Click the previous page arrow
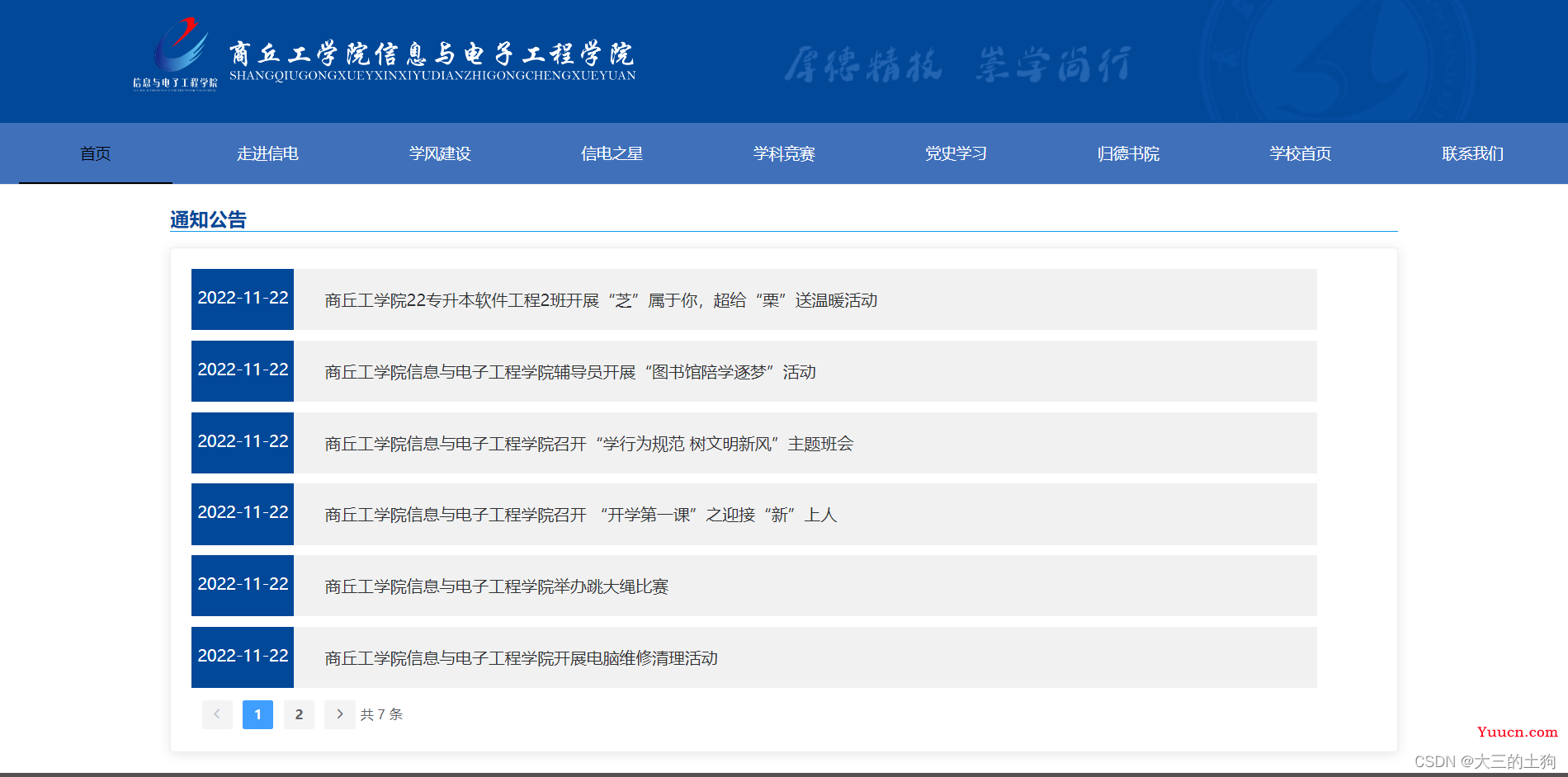Viewport: 1568px width, 777px height. click(217, 714)
